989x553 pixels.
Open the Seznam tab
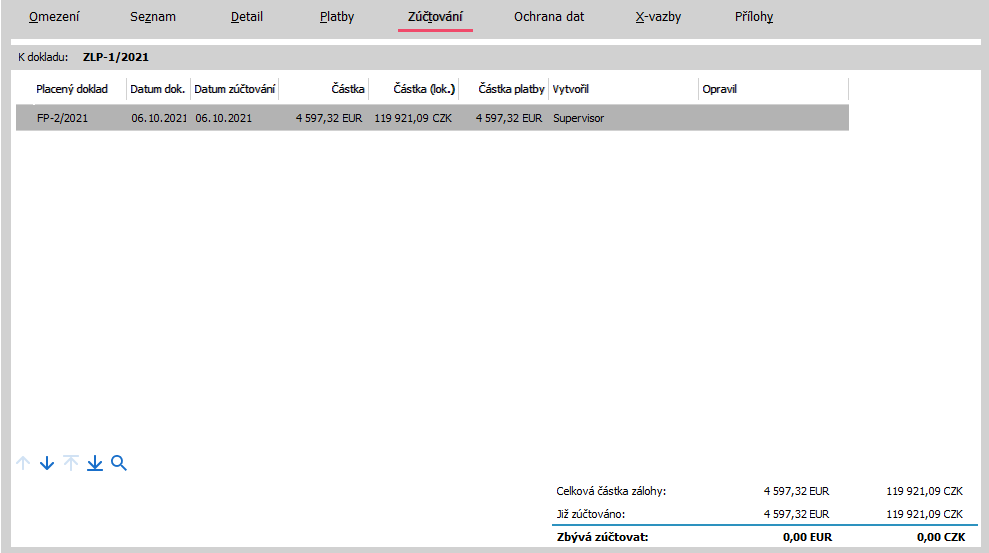pos(153,17)
